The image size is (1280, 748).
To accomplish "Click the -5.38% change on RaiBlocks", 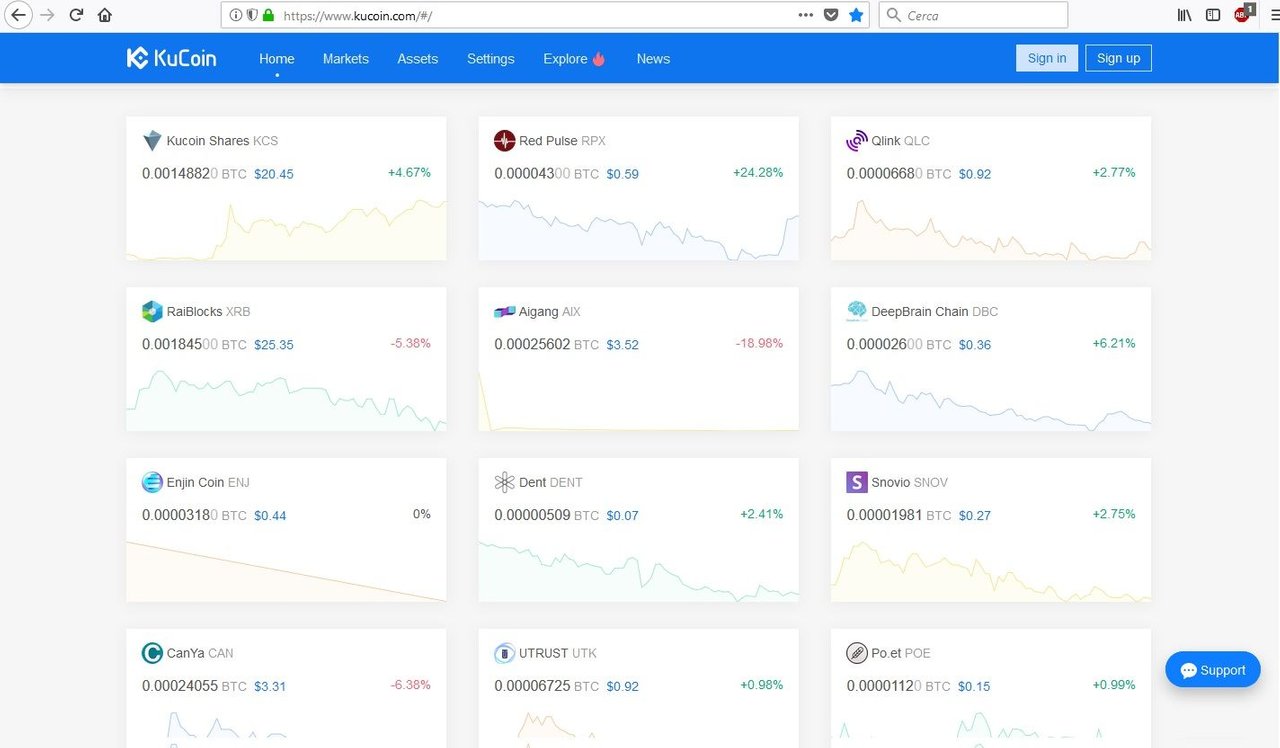I will tap(410, 343).
